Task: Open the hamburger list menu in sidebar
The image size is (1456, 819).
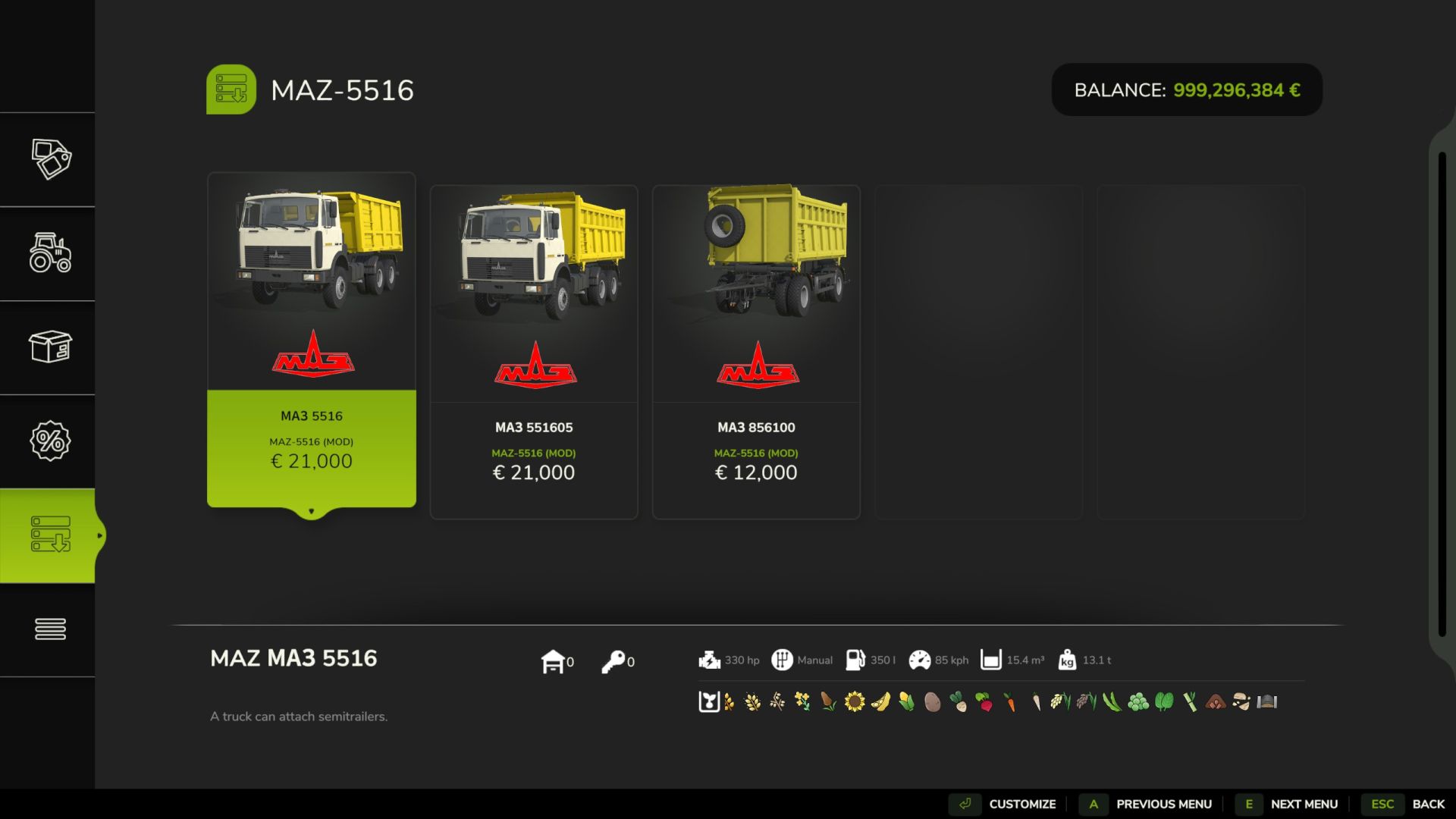Action: pos(51,629)
